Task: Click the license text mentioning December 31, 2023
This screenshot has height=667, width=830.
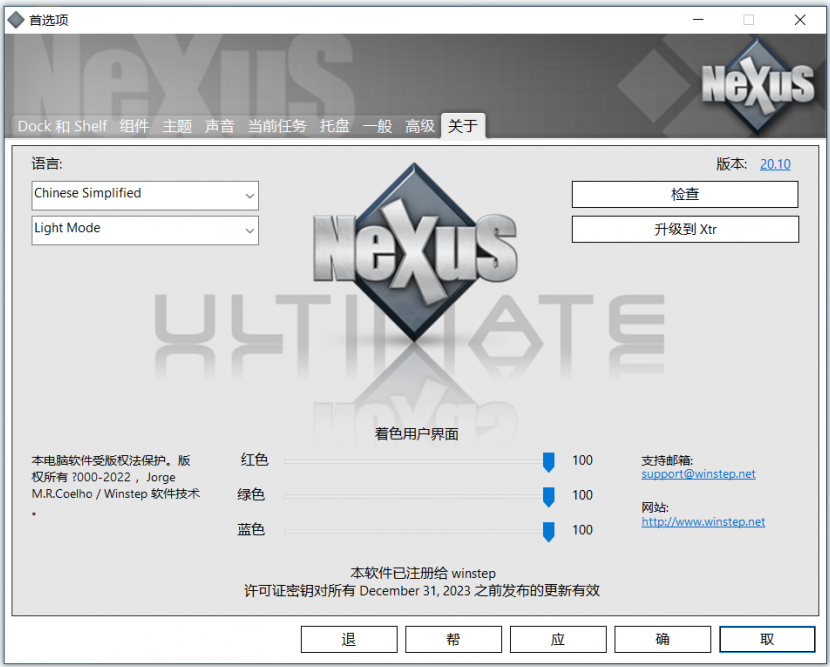Action: coord(422,591)
